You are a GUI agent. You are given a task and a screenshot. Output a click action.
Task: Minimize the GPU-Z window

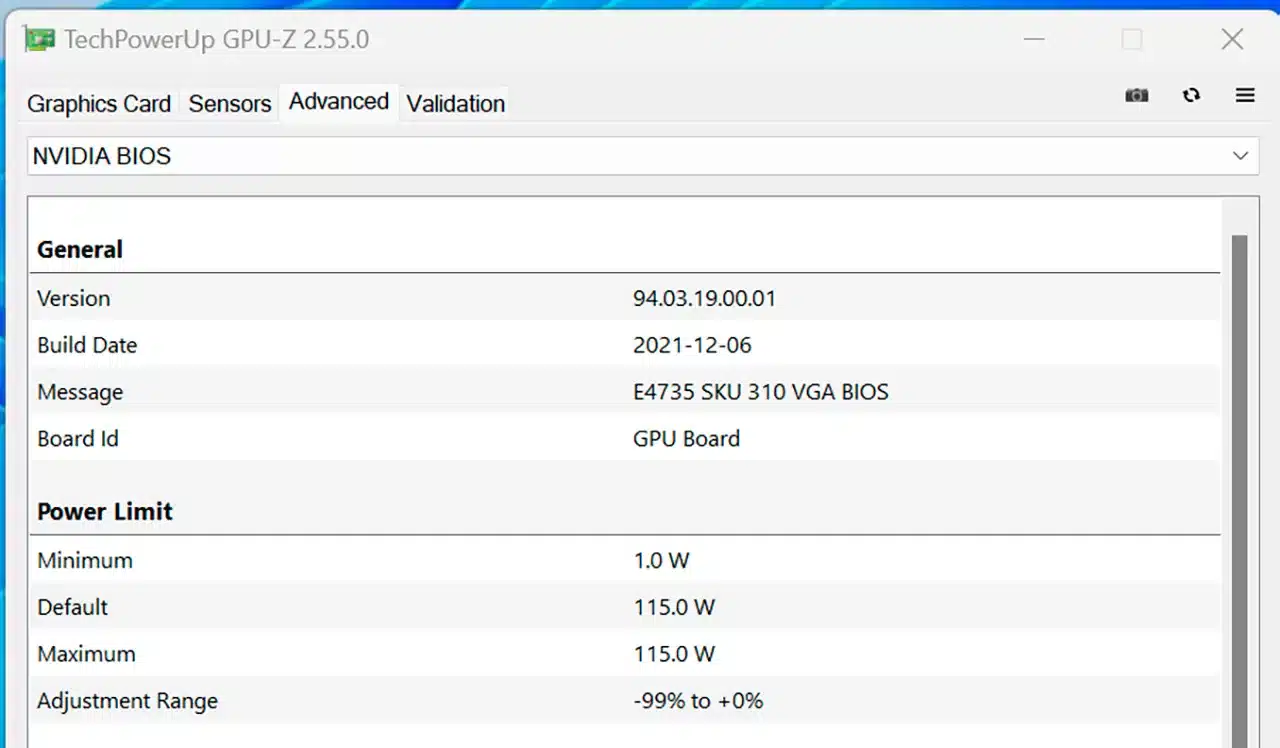click(x=1034, y=40)
